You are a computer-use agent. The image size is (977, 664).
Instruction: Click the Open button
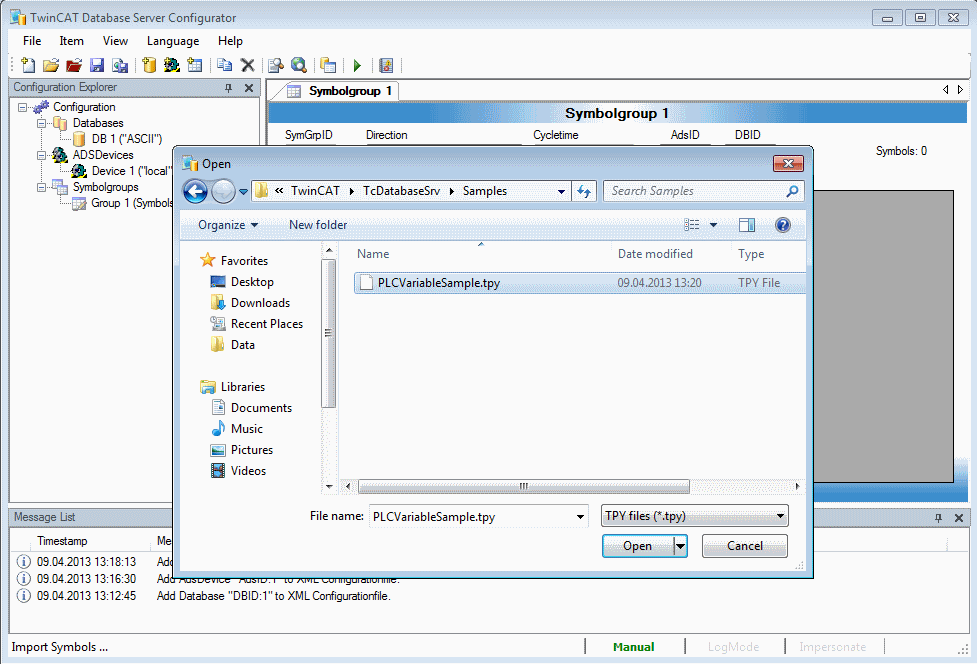pos(638,546)
